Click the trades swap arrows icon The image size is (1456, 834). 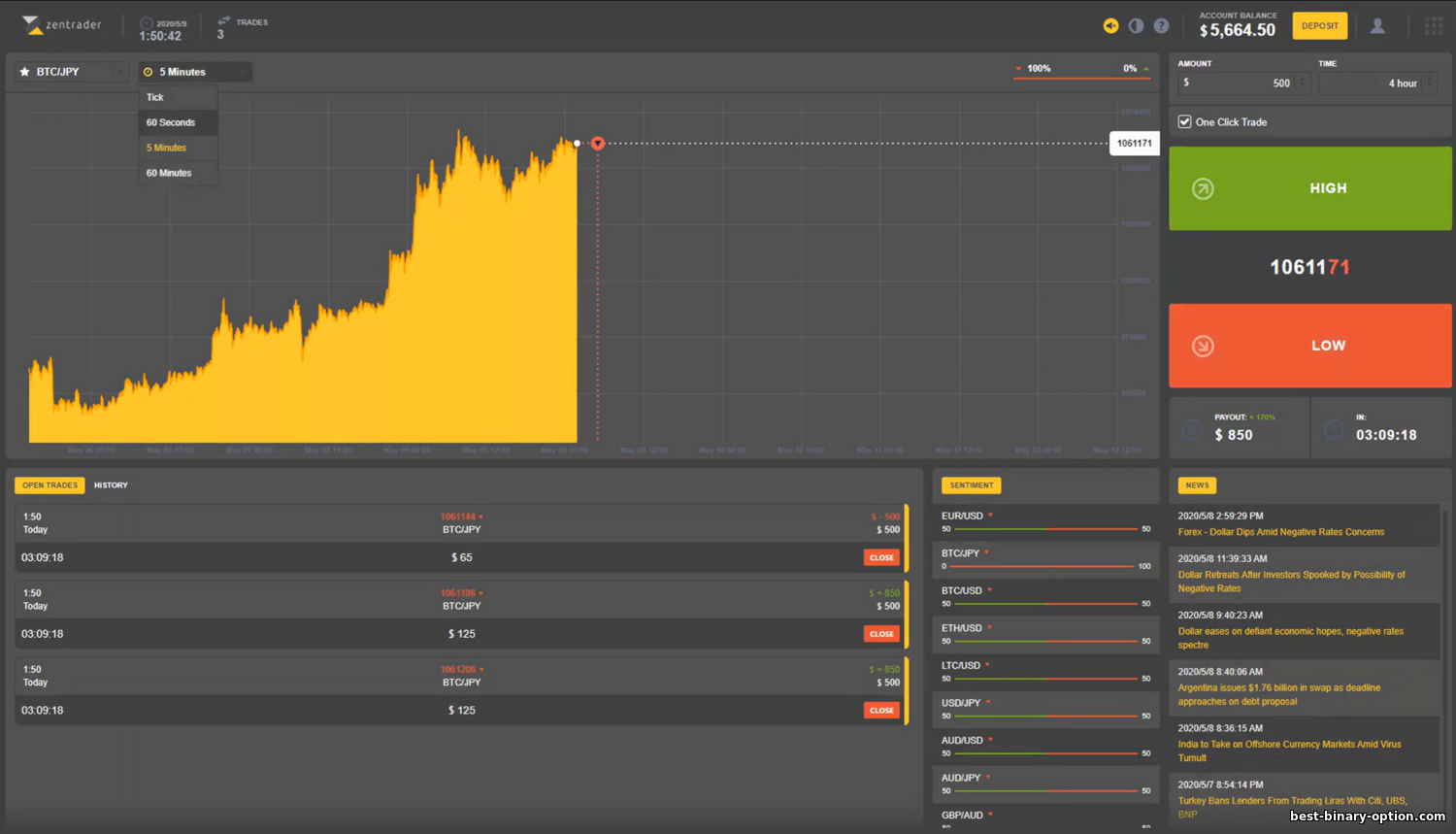click(x=224, y=20)
